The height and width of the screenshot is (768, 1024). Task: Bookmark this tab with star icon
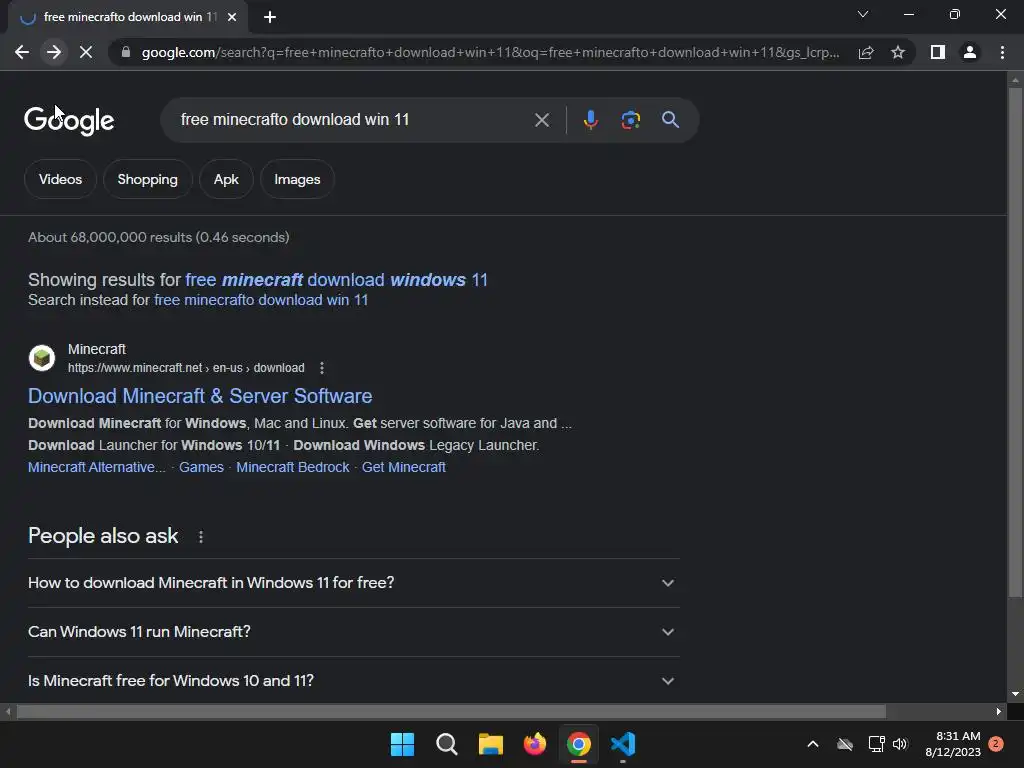coord(898,52)
